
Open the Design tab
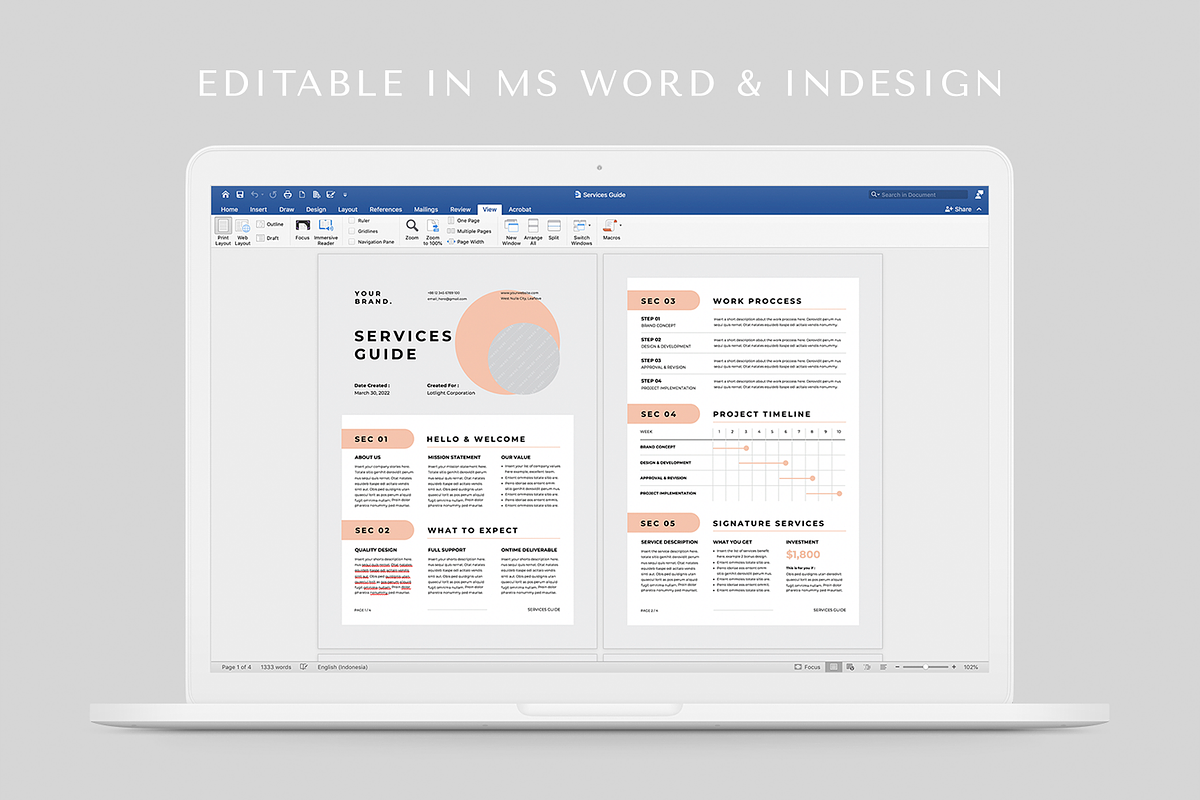point(316,210)
